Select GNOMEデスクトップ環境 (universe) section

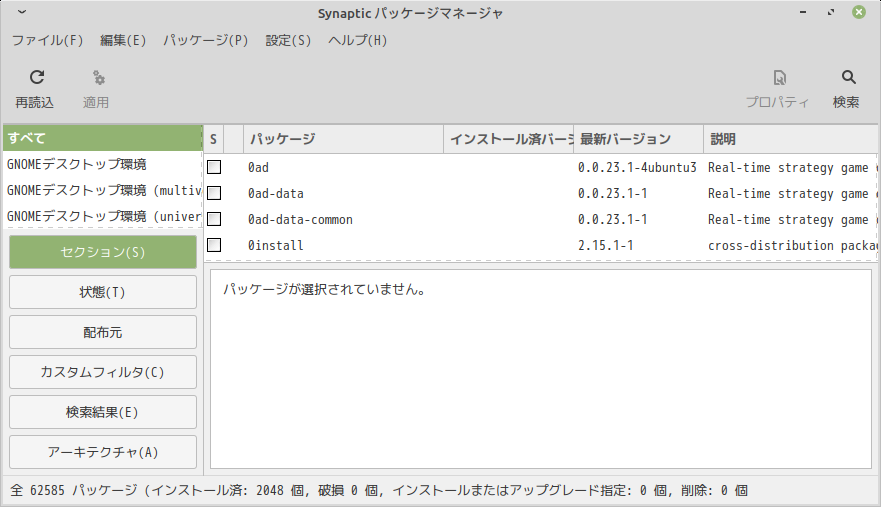click(x=102, y=216)
